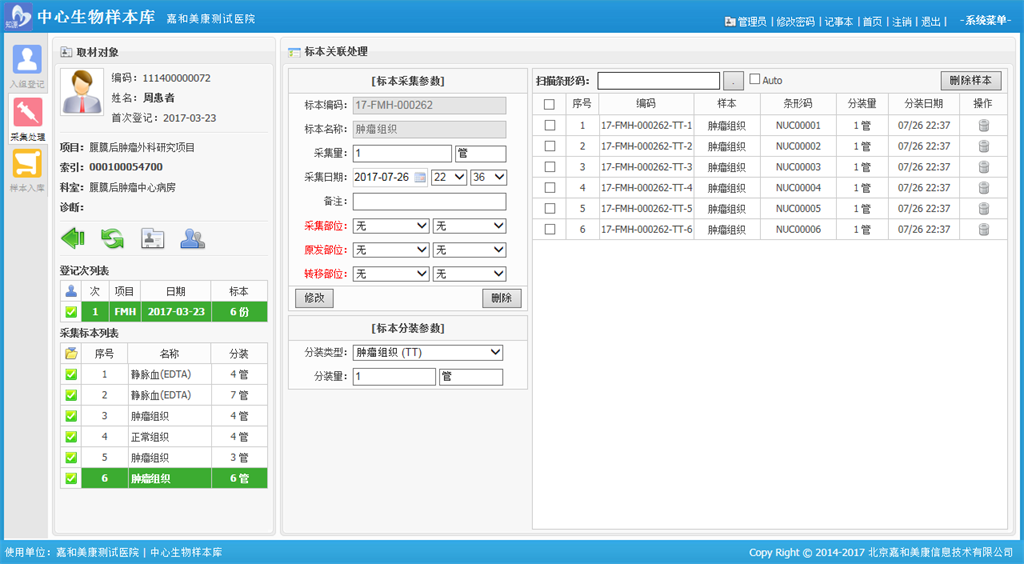Viewport: 1024px width, 564px height.
Task: Click the database icon for row NUC00001
Action: (983, 125)
